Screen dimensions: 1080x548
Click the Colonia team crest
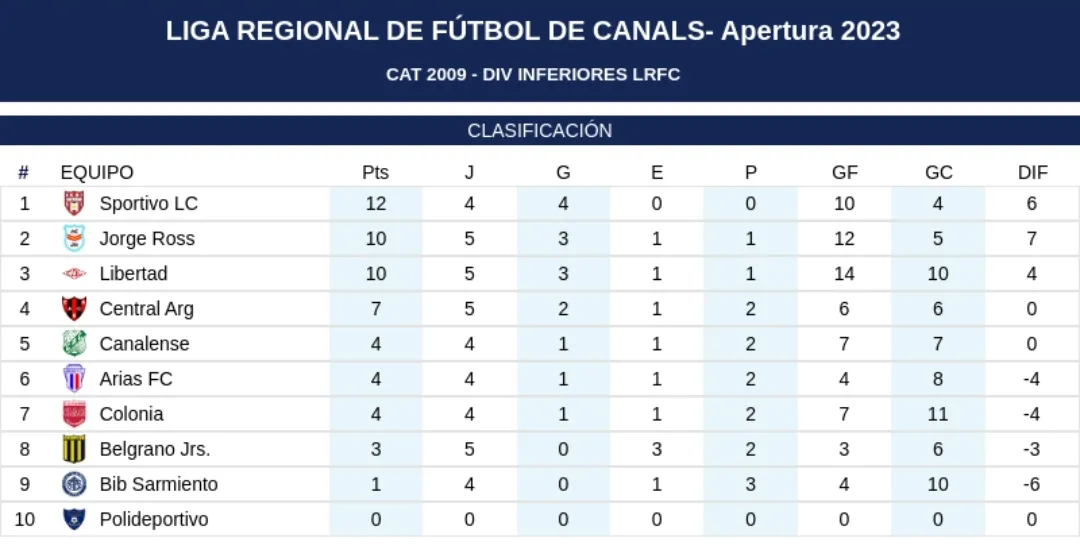coord(74,414)
